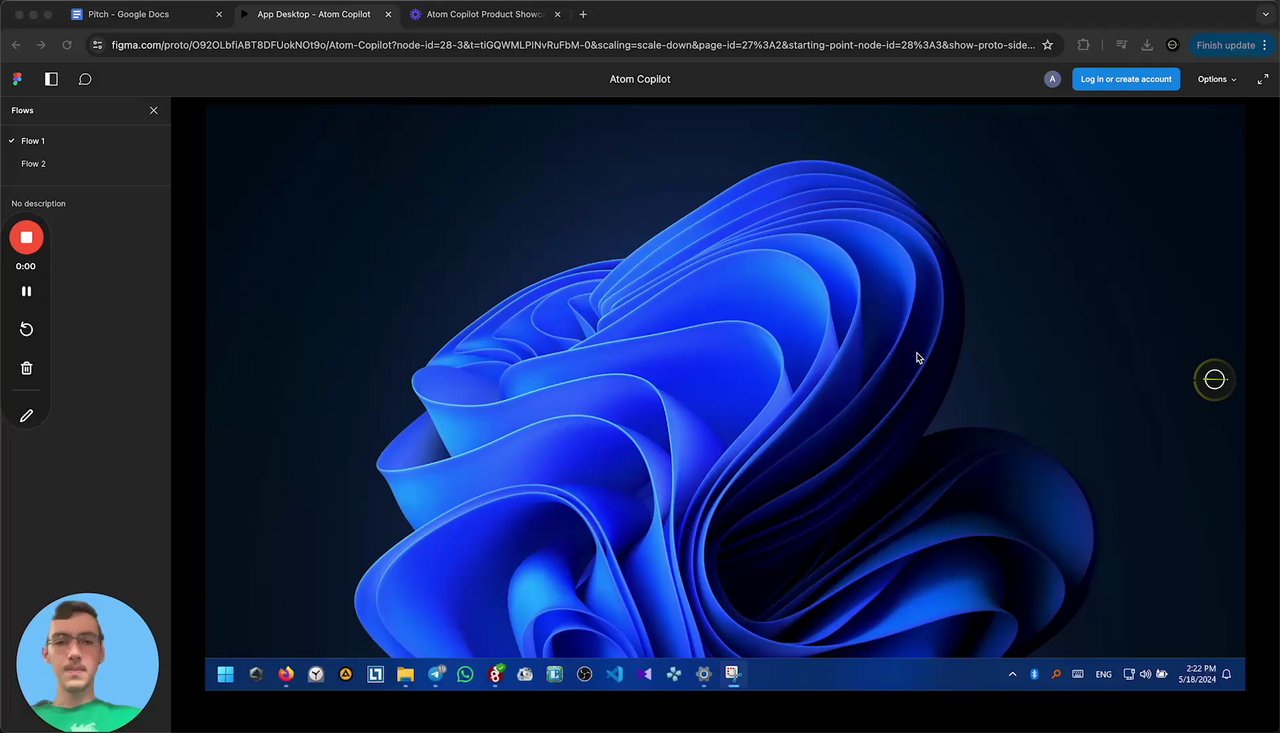Open the taskbar clock showing 2:22 PM

[x=1196, y=674]
